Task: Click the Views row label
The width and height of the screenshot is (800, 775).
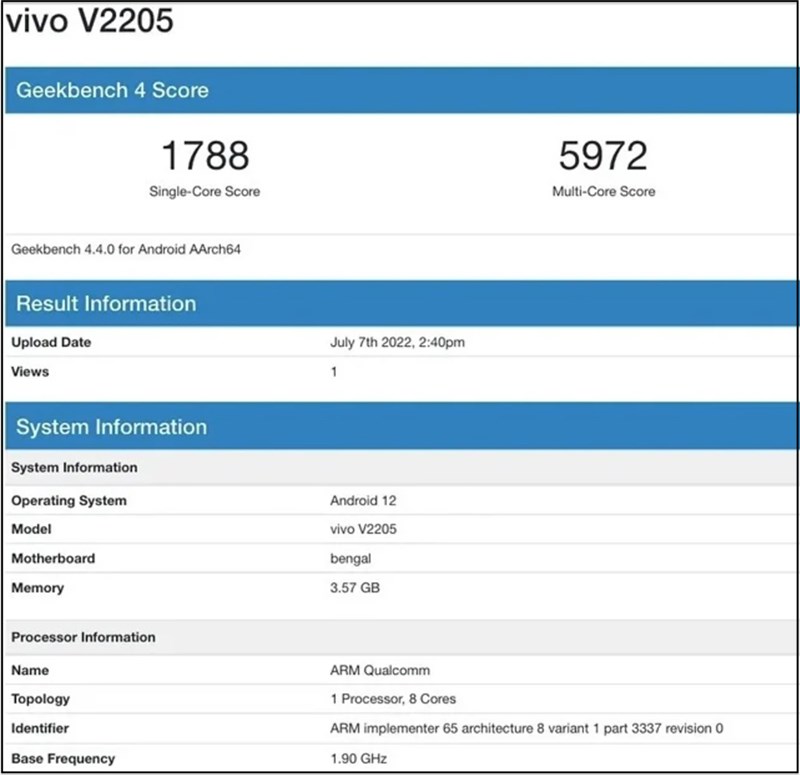Action: pos(30,371)
